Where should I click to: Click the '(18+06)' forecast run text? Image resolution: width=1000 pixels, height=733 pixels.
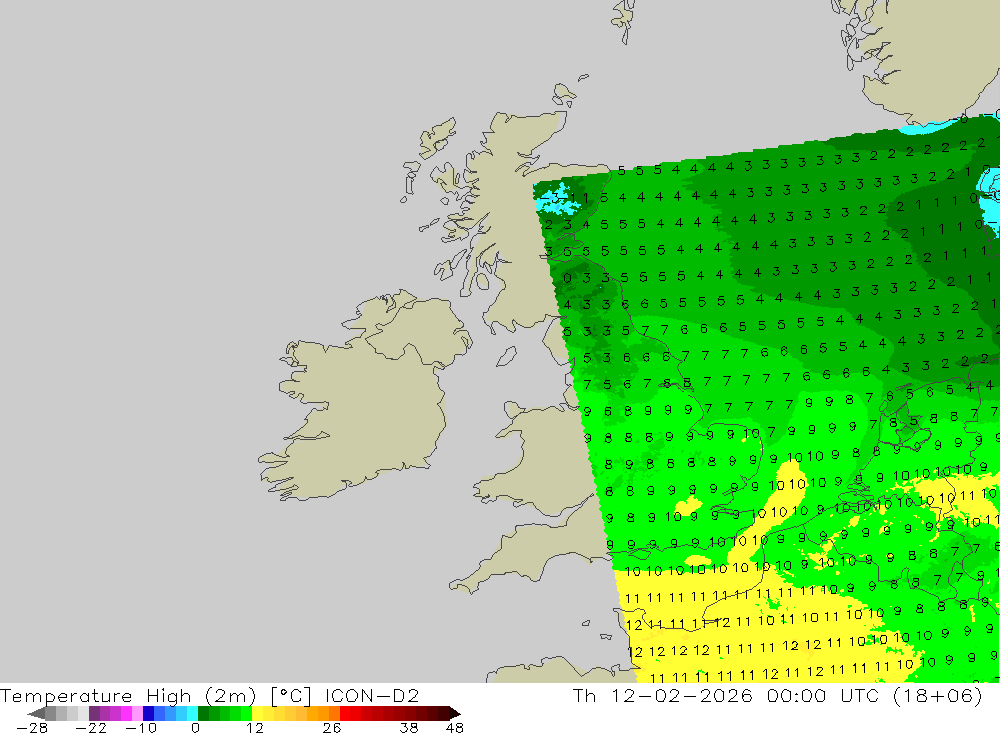pyautogui.click(x=938, y=696)
